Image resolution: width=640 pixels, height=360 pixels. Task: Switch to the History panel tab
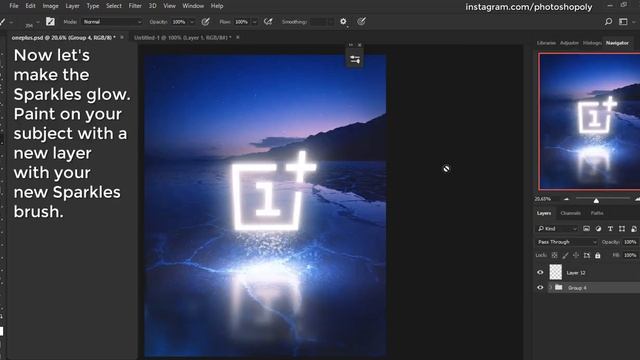pos(592,43)
